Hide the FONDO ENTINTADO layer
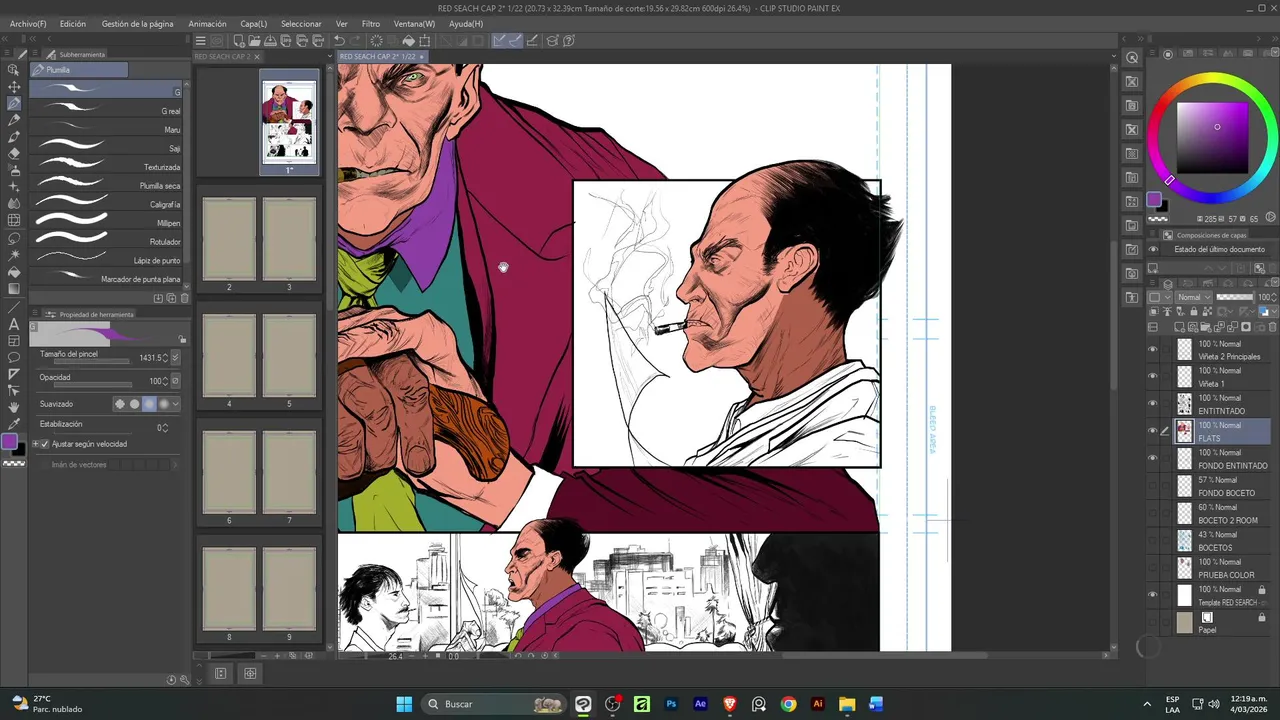The image size is (1280, 720). [x=1152, y=458]
